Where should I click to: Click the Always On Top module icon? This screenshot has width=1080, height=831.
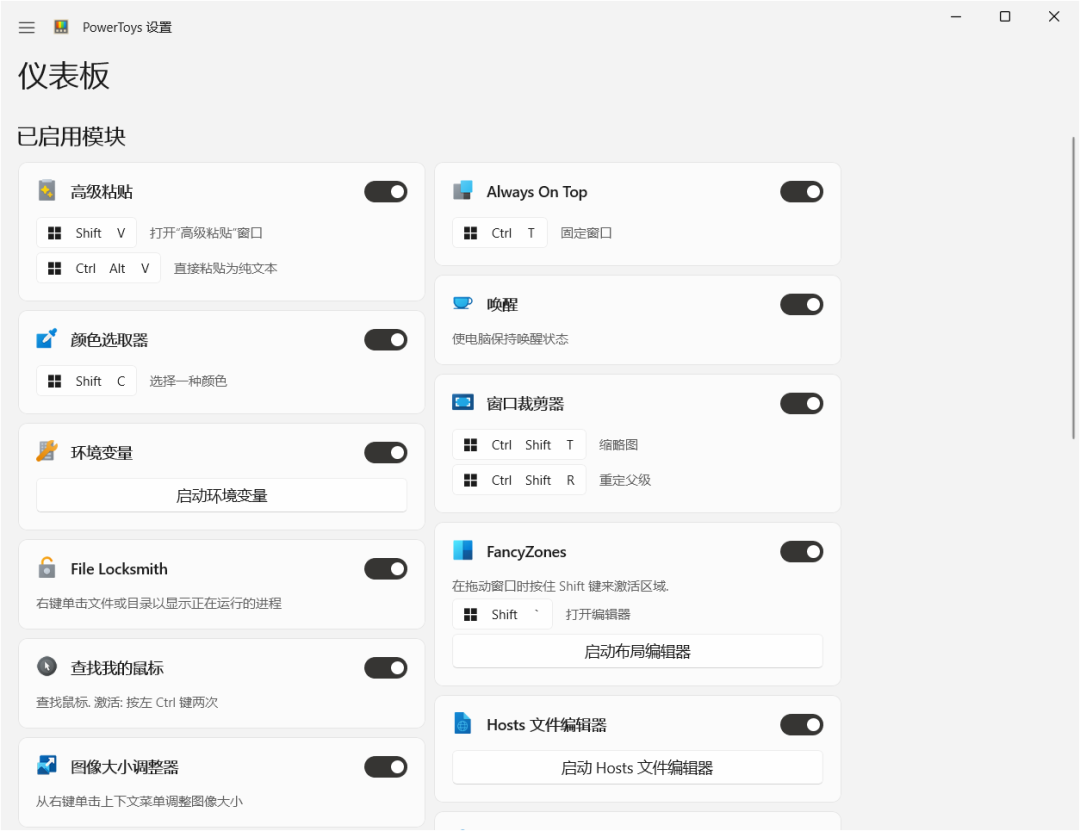click(x=463, y=191)
